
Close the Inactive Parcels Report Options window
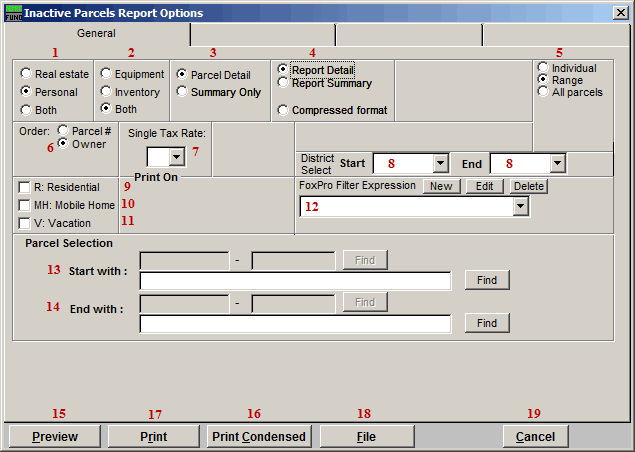pos(620,13)
